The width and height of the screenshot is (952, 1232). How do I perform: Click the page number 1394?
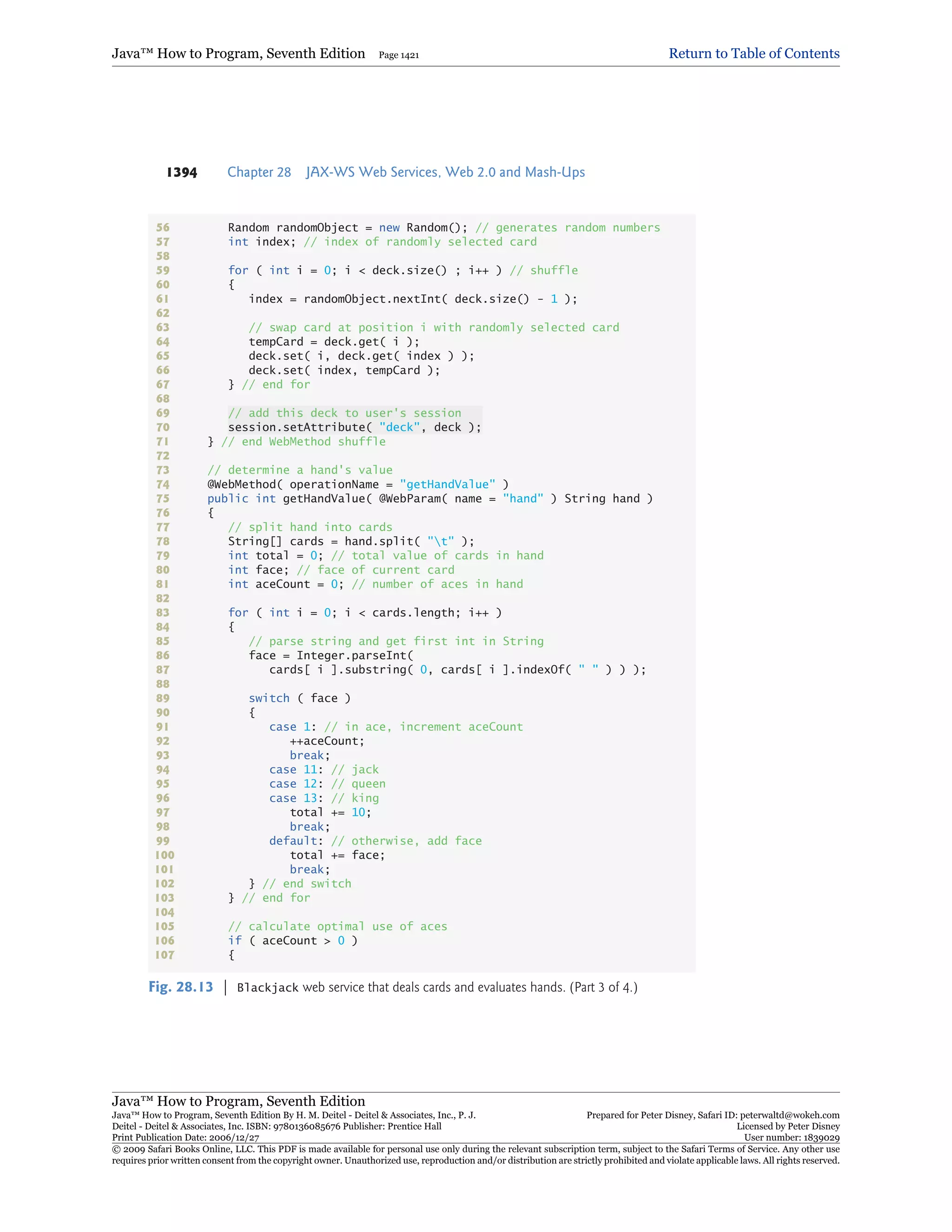[x=182, y=172]
